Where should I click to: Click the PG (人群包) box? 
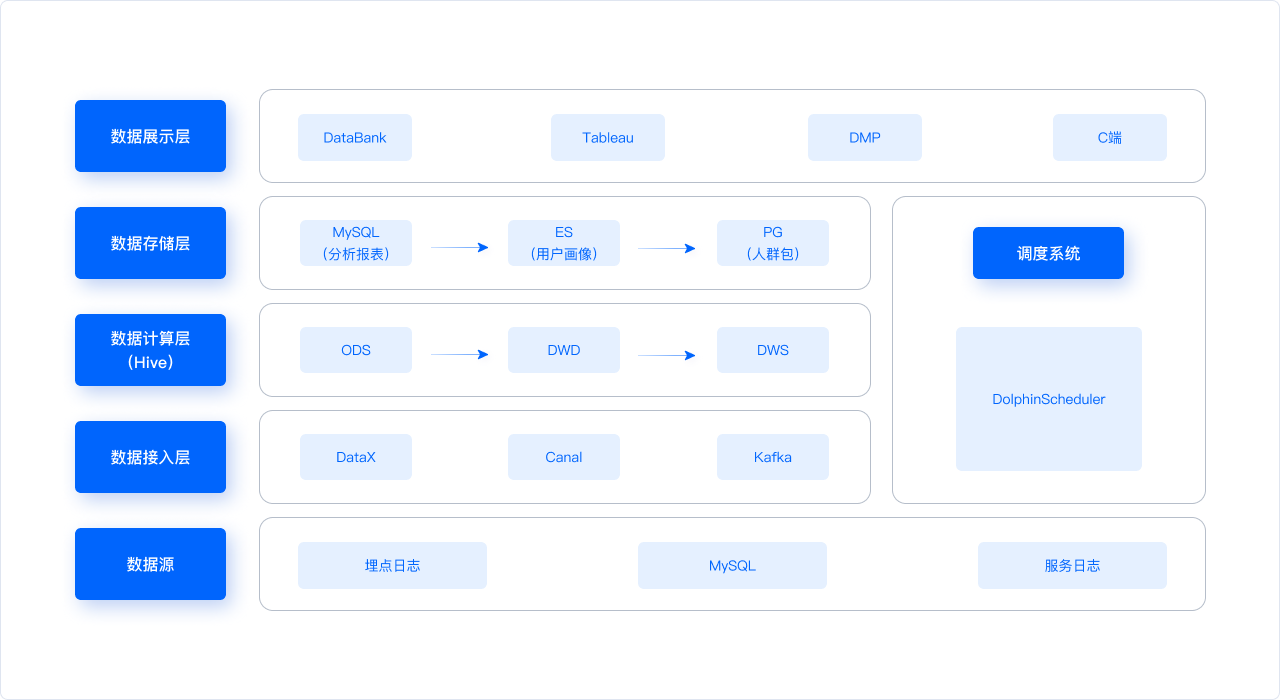(x=773, y=243)
